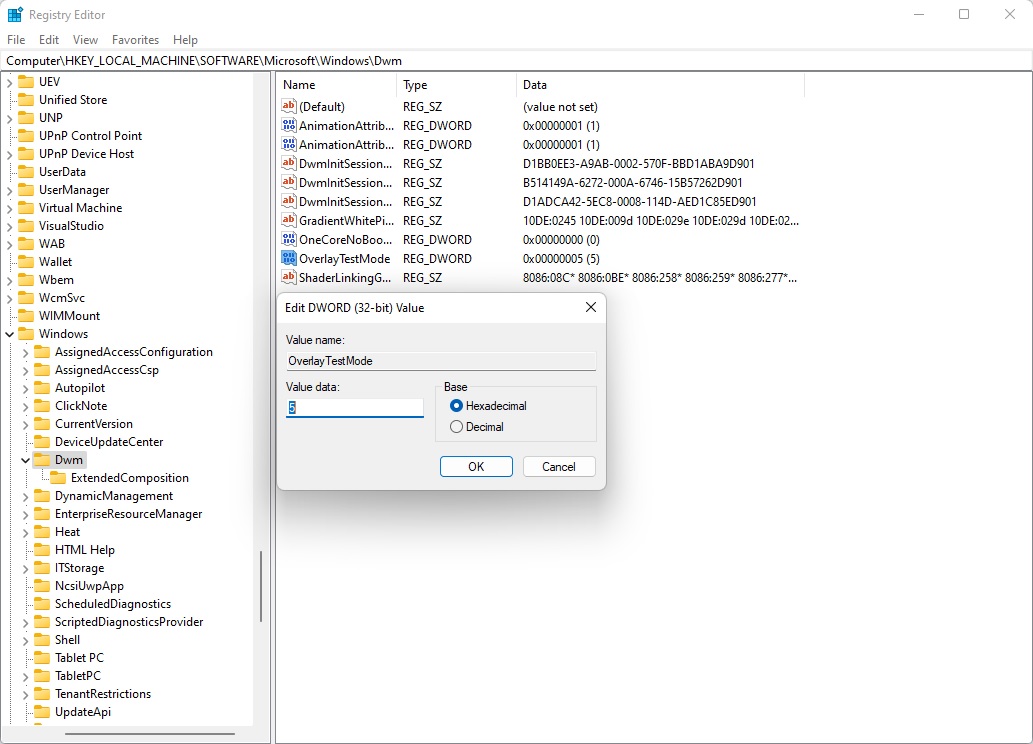
Task: Click the Wallet folder icon
Action: [x=26, y=262]
